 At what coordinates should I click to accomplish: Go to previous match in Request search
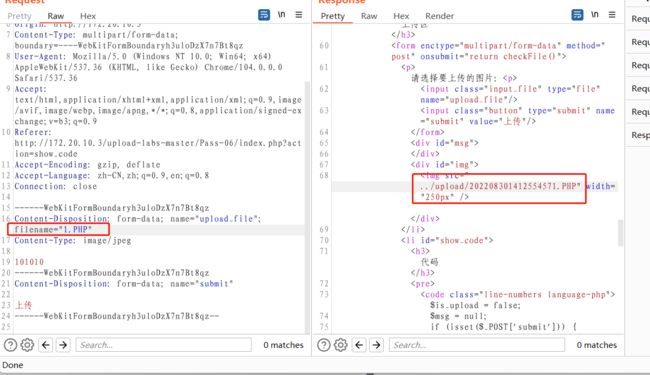46,345
